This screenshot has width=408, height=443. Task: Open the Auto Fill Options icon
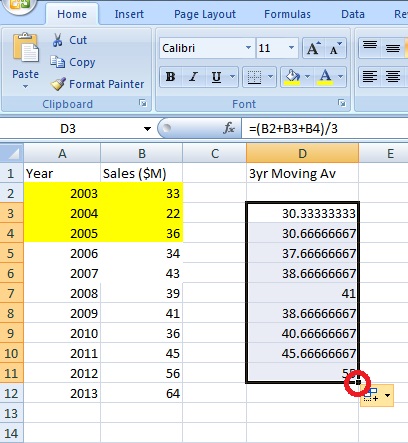(x=377, y=395)
